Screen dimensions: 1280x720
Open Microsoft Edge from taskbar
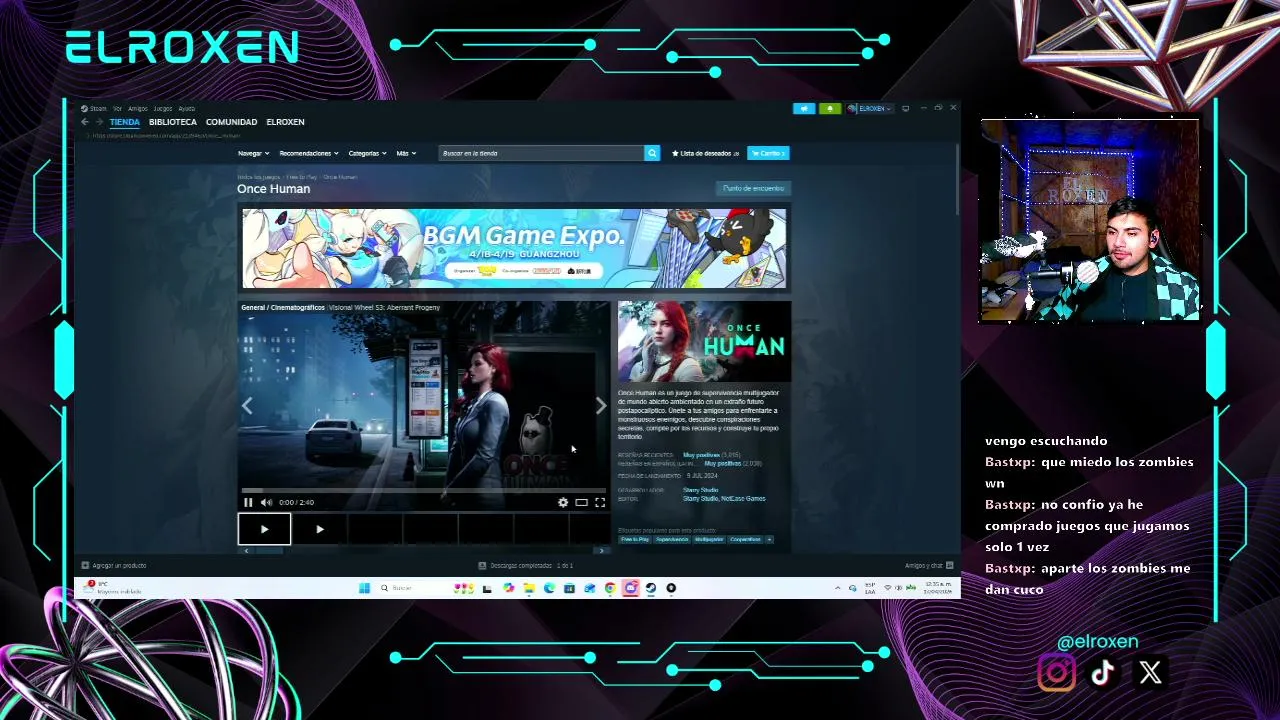point(549,588)
